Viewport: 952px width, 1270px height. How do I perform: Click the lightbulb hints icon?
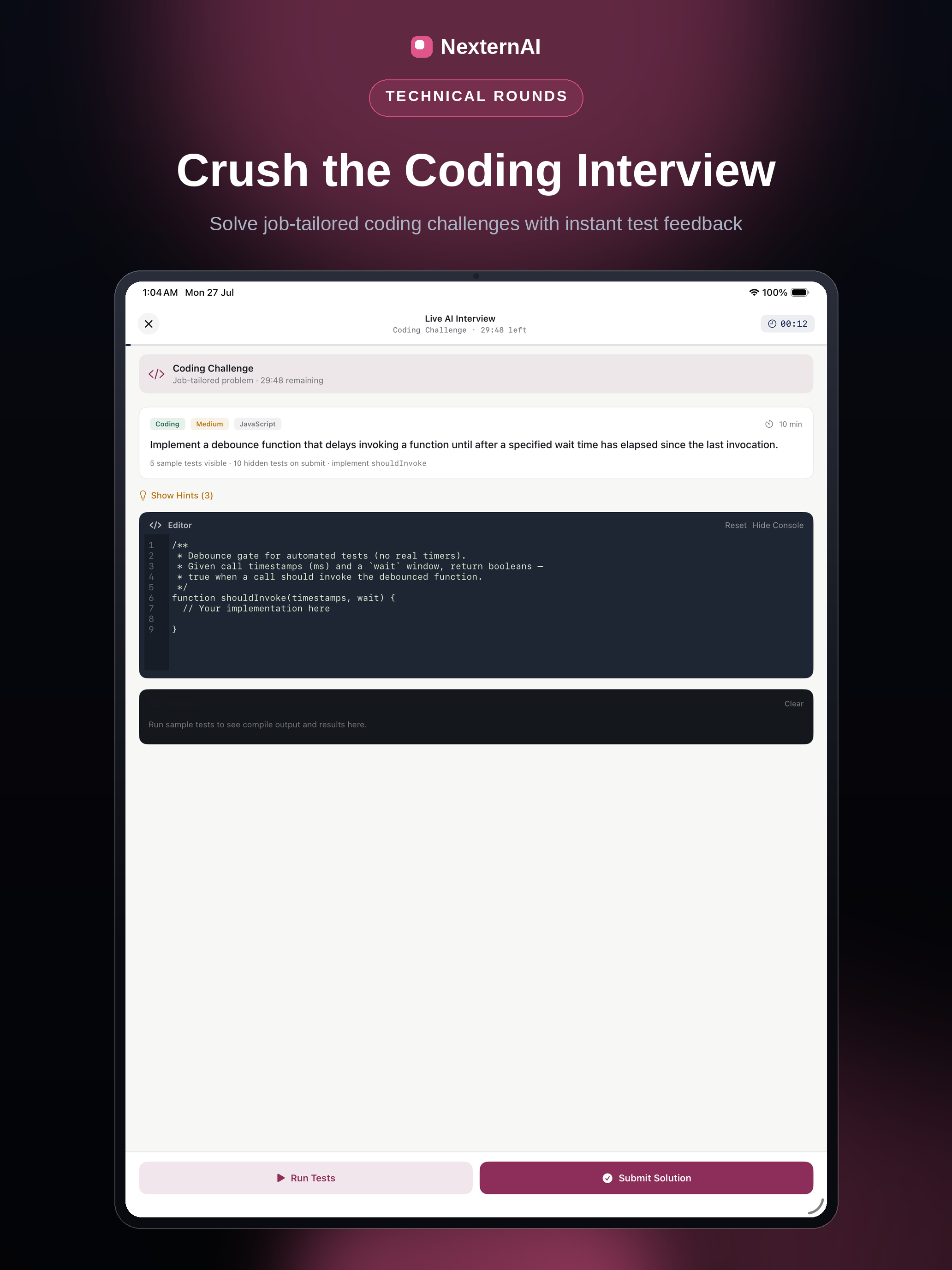pos(143,496)
